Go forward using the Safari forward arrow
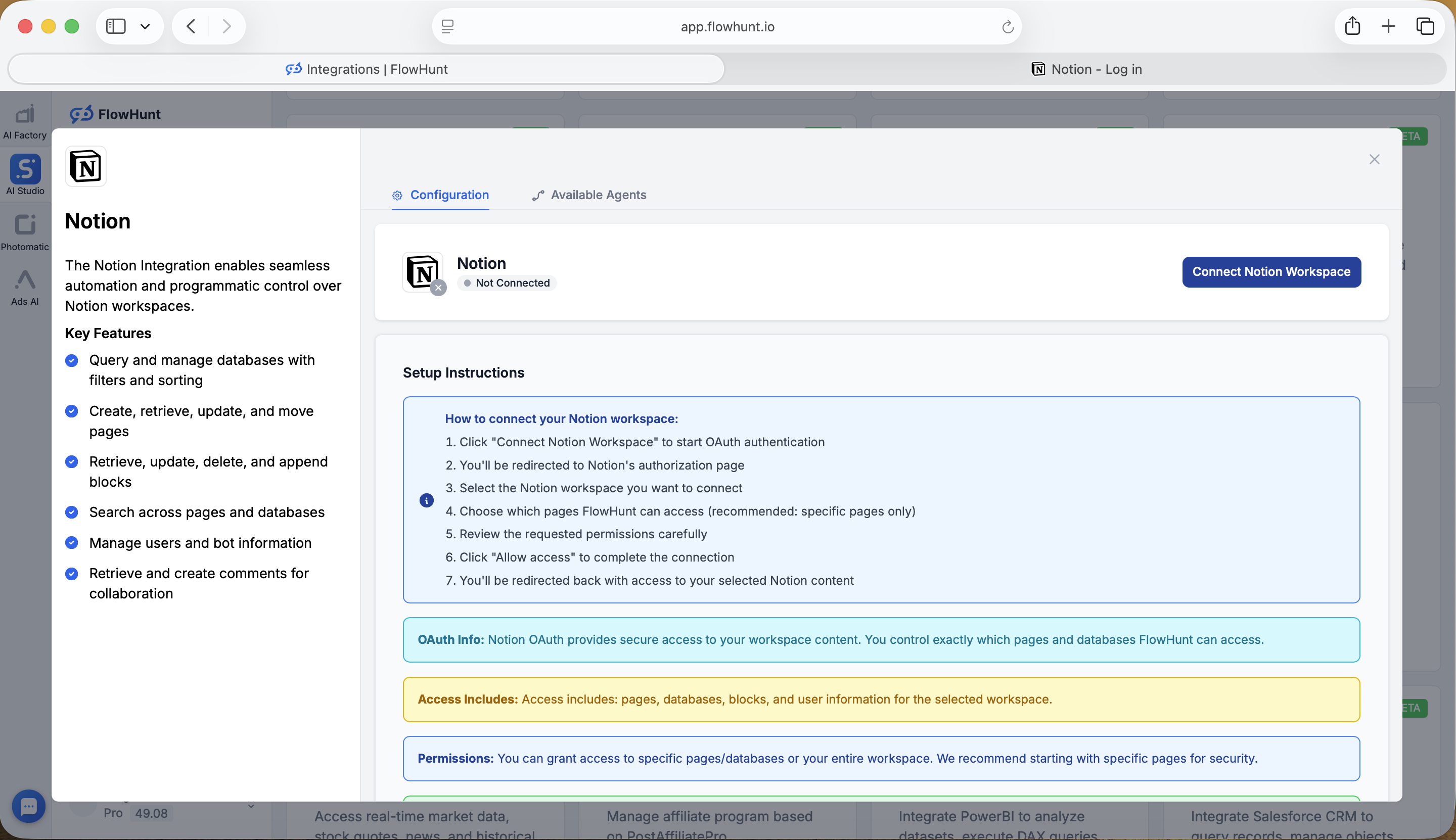 coord(227,27)
